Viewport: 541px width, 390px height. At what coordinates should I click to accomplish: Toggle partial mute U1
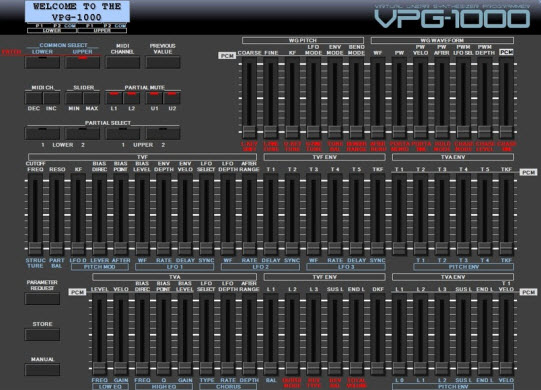[154, 98]
